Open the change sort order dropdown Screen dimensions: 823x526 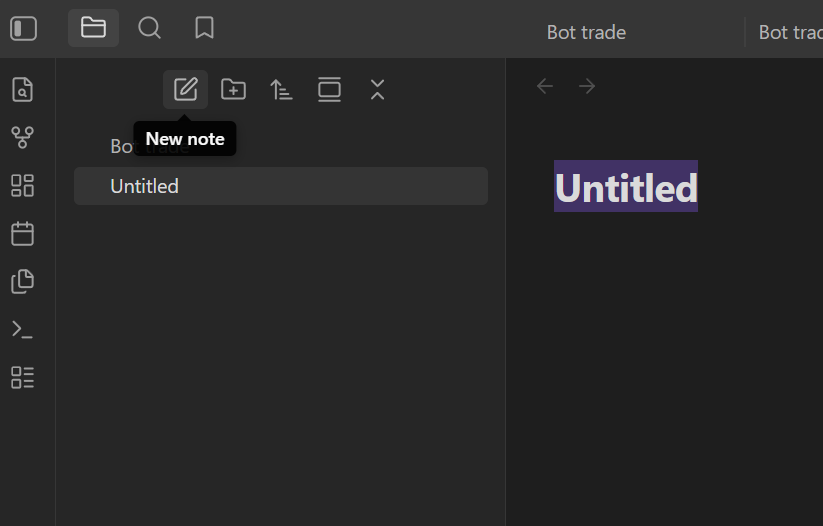(281, 89)
